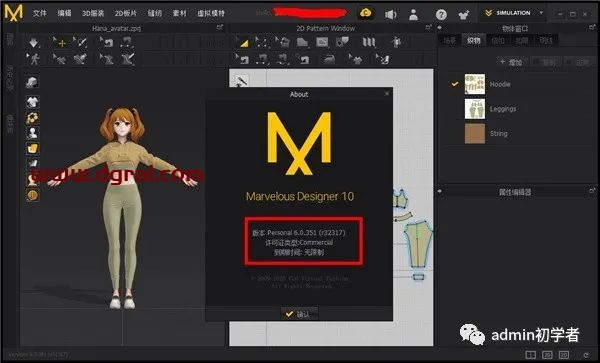
Task: Select the Transform Pattern tool with yellow triangle
Action: coord(243,42)
